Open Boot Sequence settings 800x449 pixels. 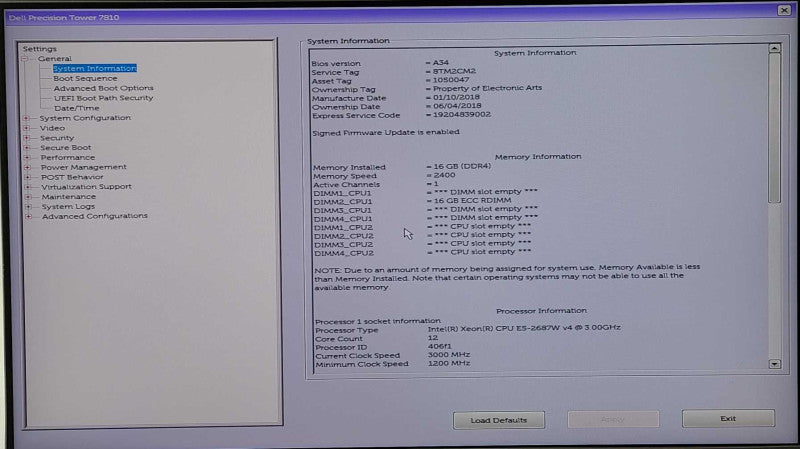point(85,79)
